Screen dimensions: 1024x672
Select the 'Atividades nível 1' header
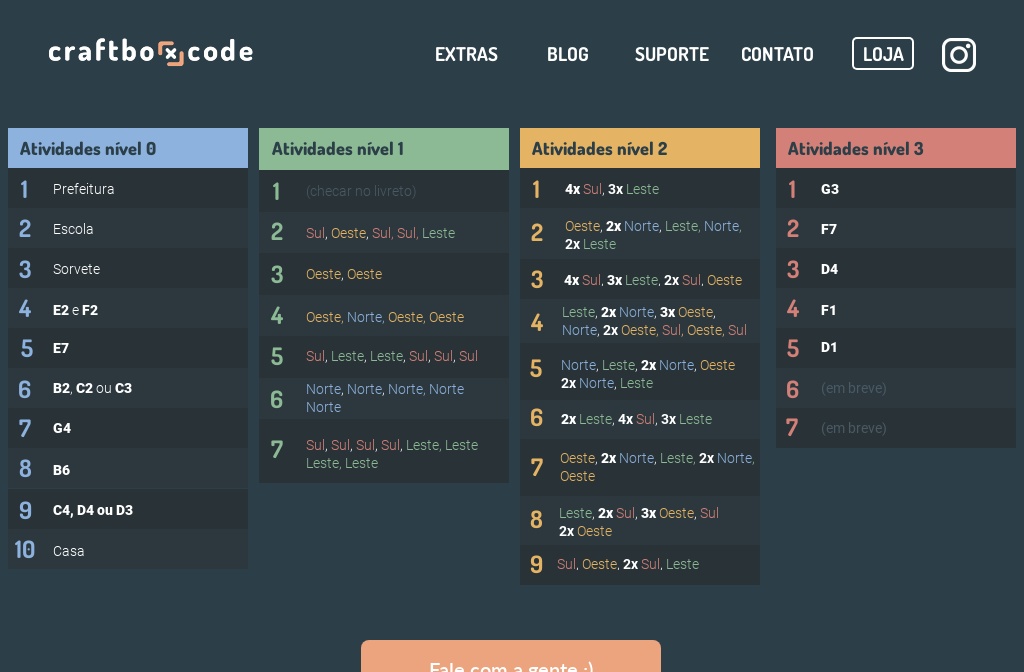click(384, 148)
